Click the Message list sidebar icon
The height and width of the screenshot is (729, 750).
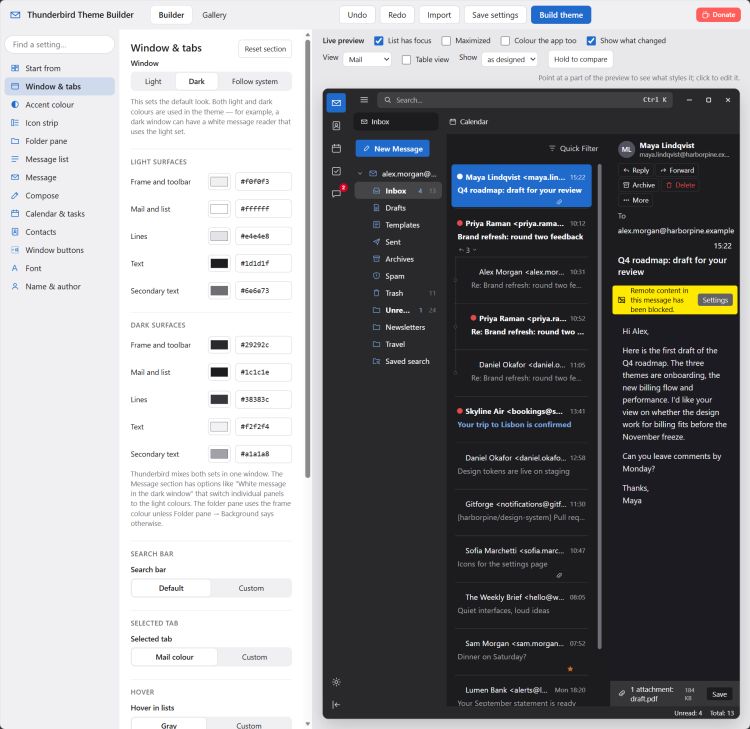15,159
